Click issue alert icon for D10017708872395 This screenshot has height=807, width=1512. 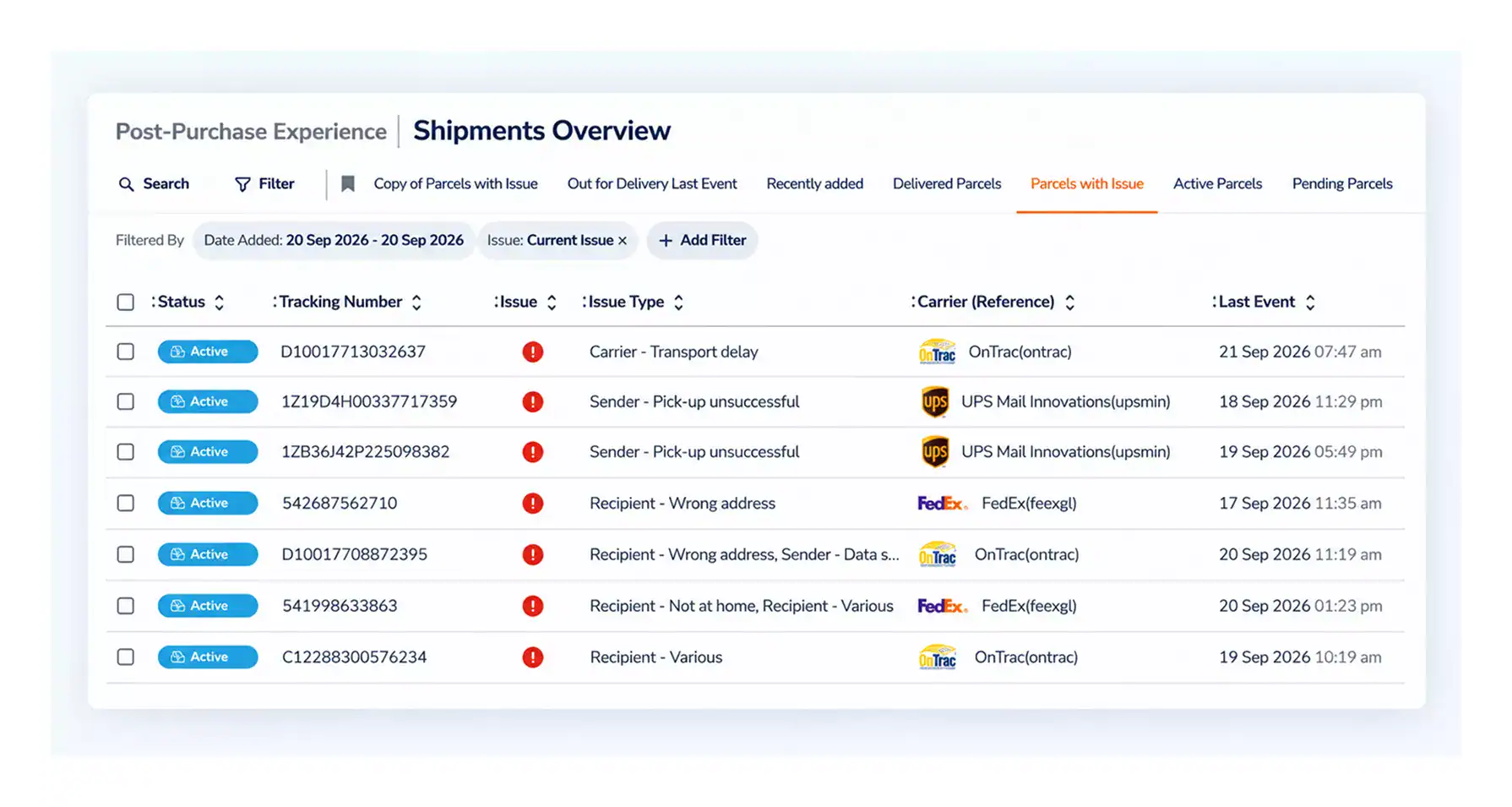tap(532, 554)
